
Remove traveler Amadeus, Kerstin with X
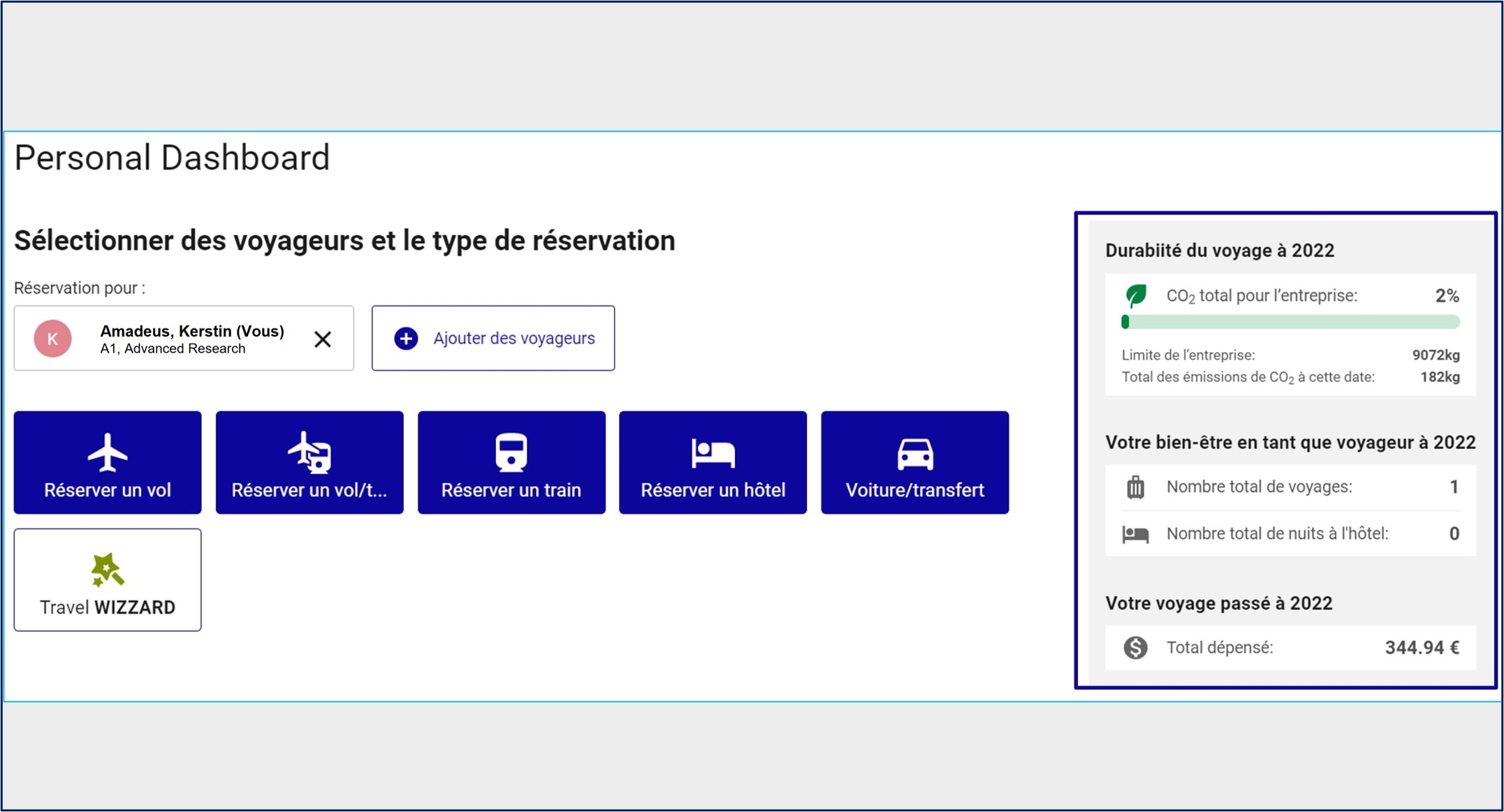323,339
